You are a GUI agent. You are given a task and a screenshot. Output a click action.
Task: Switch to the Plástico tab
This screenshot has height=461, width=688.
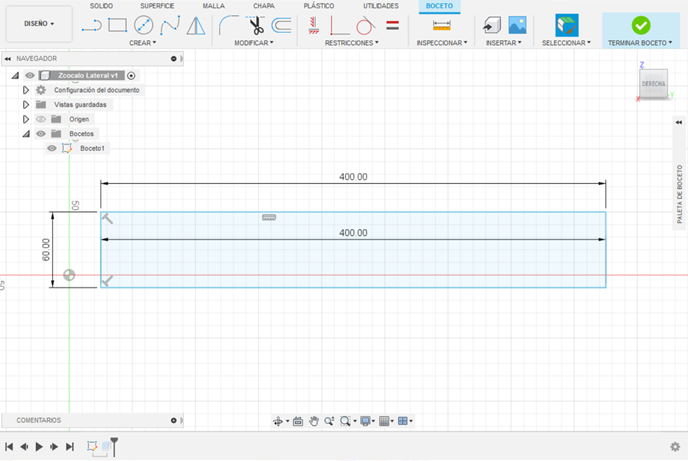pos(319,6)
